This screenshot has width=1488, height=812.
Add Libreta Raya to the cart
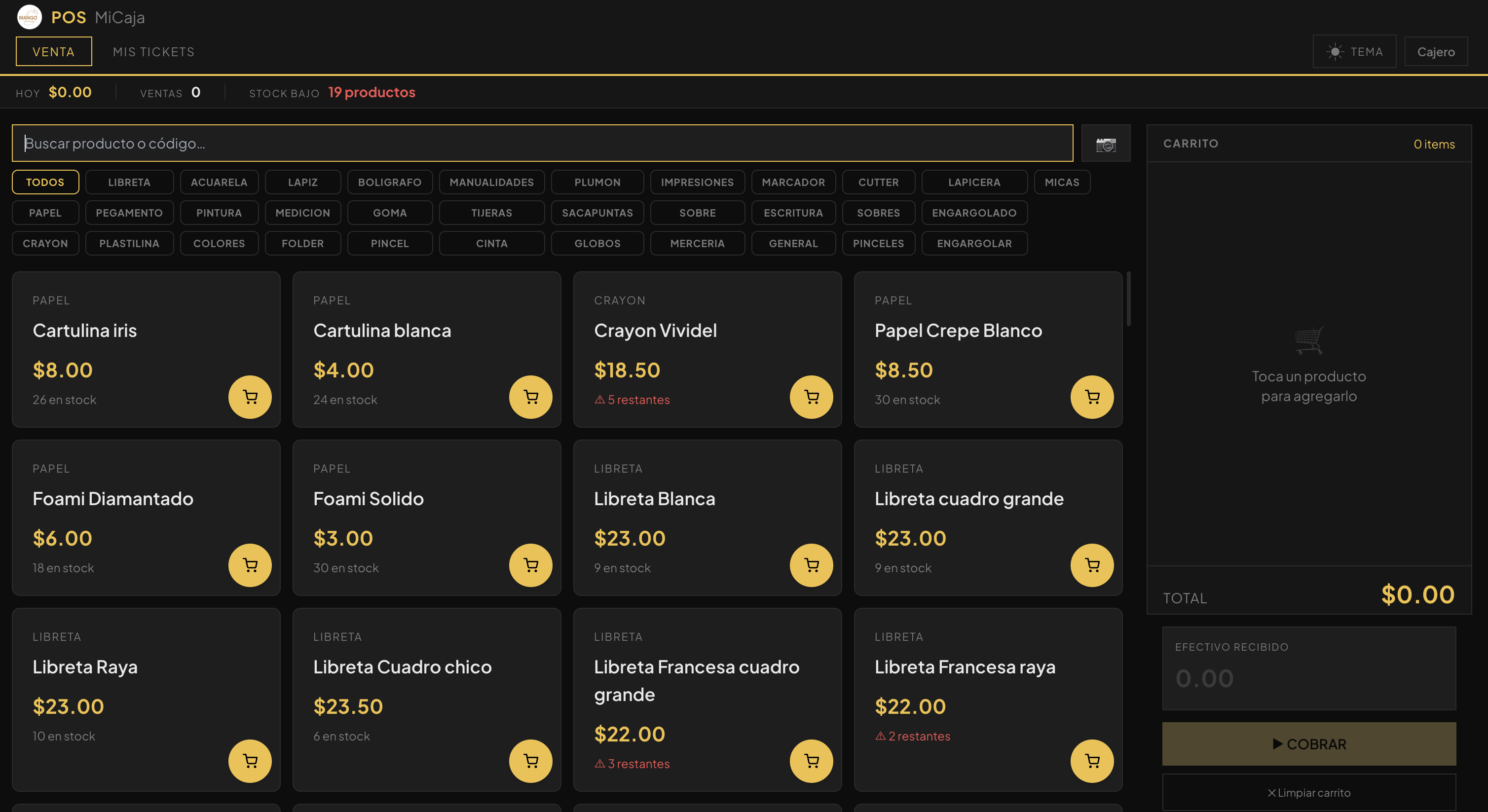click(250, 761)
